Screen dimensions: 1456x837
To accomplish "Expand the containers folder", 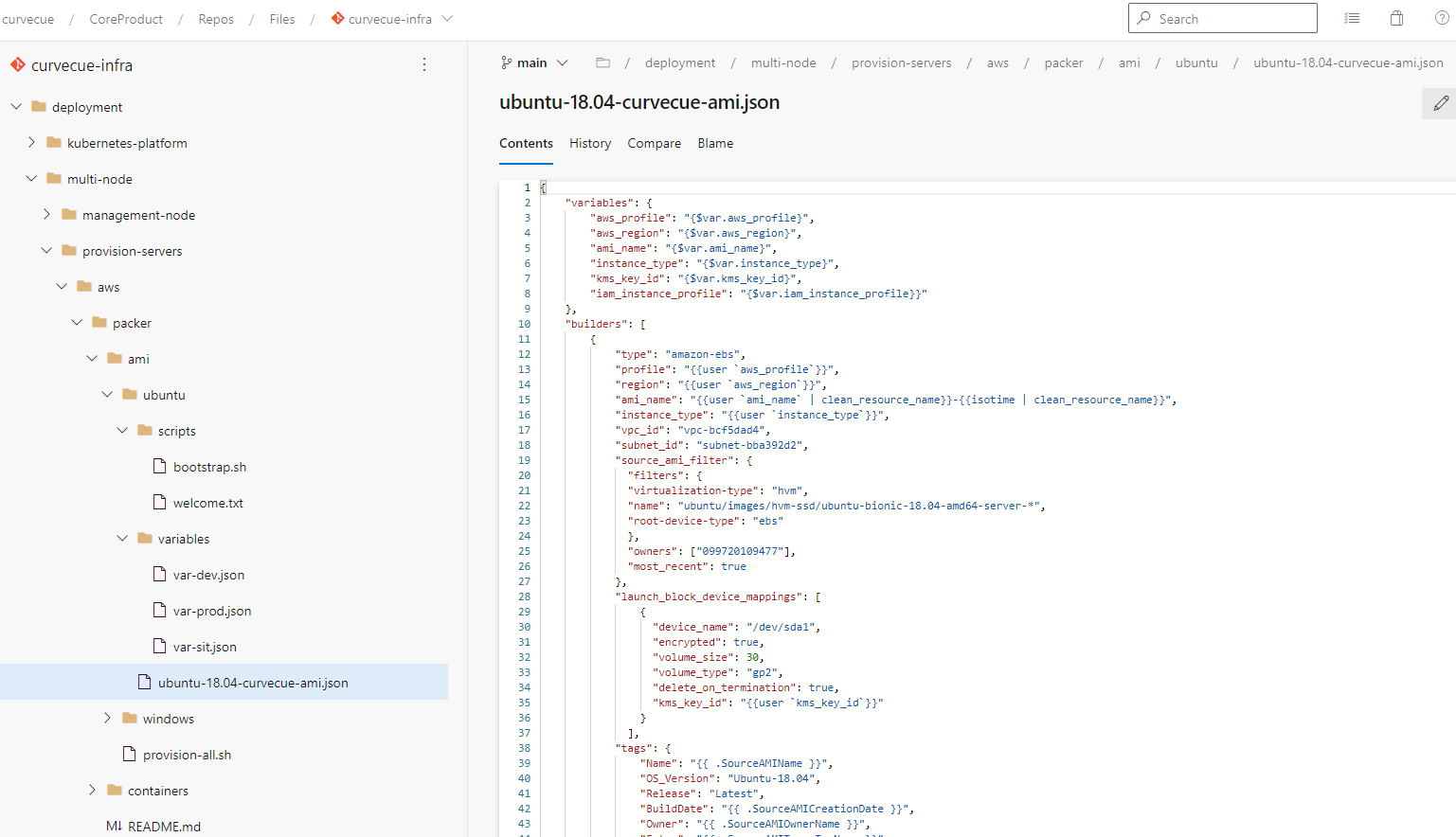I will click(92, 790).
